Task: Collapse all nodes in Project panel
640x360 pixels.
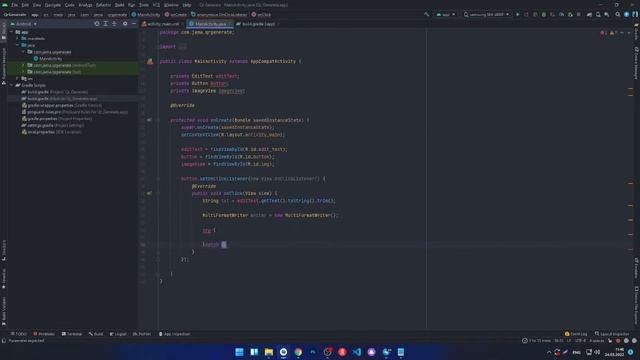Action: pyautogui.click(x=114, y=24)
